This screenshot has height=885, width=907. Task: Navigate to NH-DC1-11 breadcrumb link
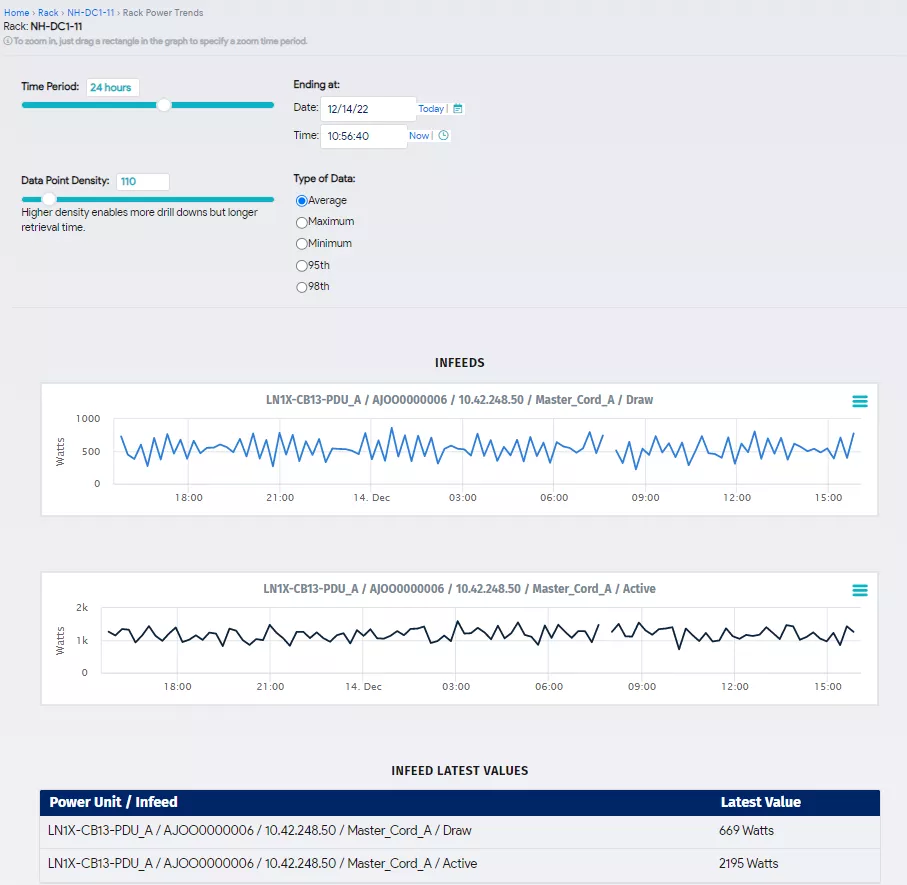click(x=90, y=13)
